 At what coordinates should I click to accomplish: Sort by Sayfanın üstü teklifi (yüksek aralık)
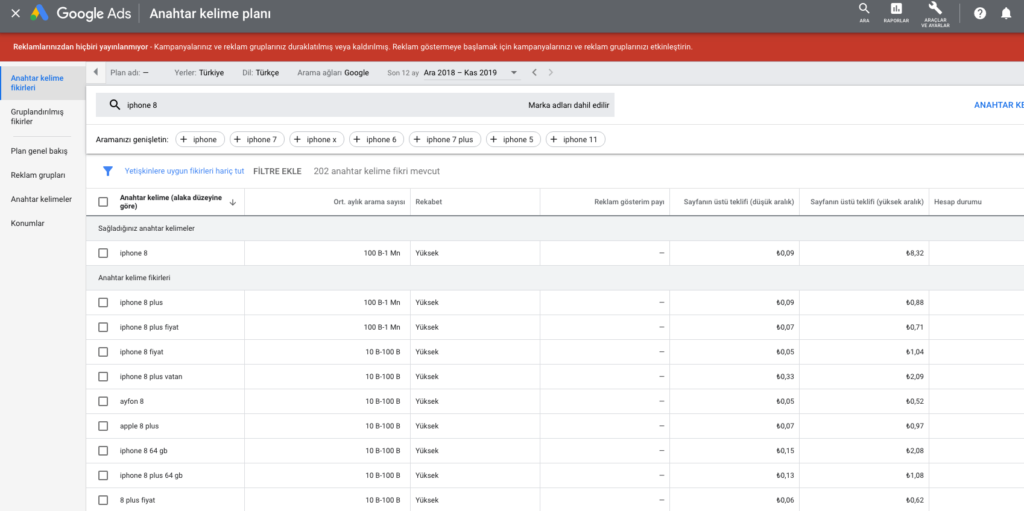point(867,202)
